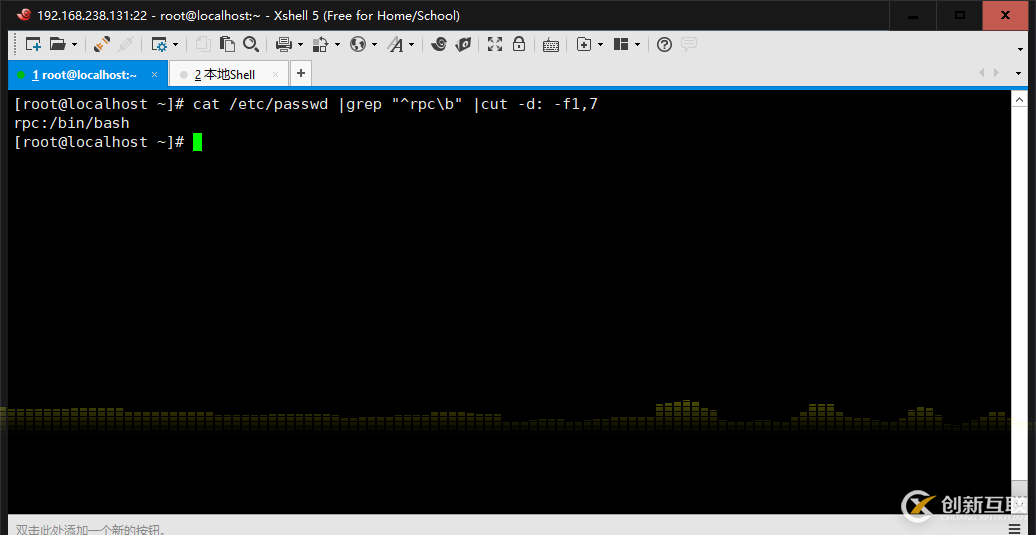Switch to the 本地Shell tab
This screenshot has width=1036, height=535.
click(225, 75)
